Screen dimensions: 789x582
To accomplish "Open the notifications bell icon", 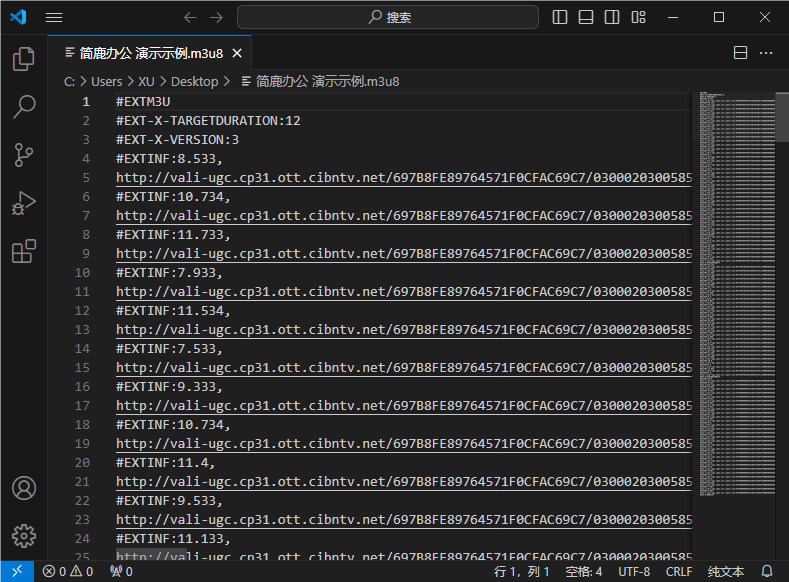I will [x=767, y=571].
